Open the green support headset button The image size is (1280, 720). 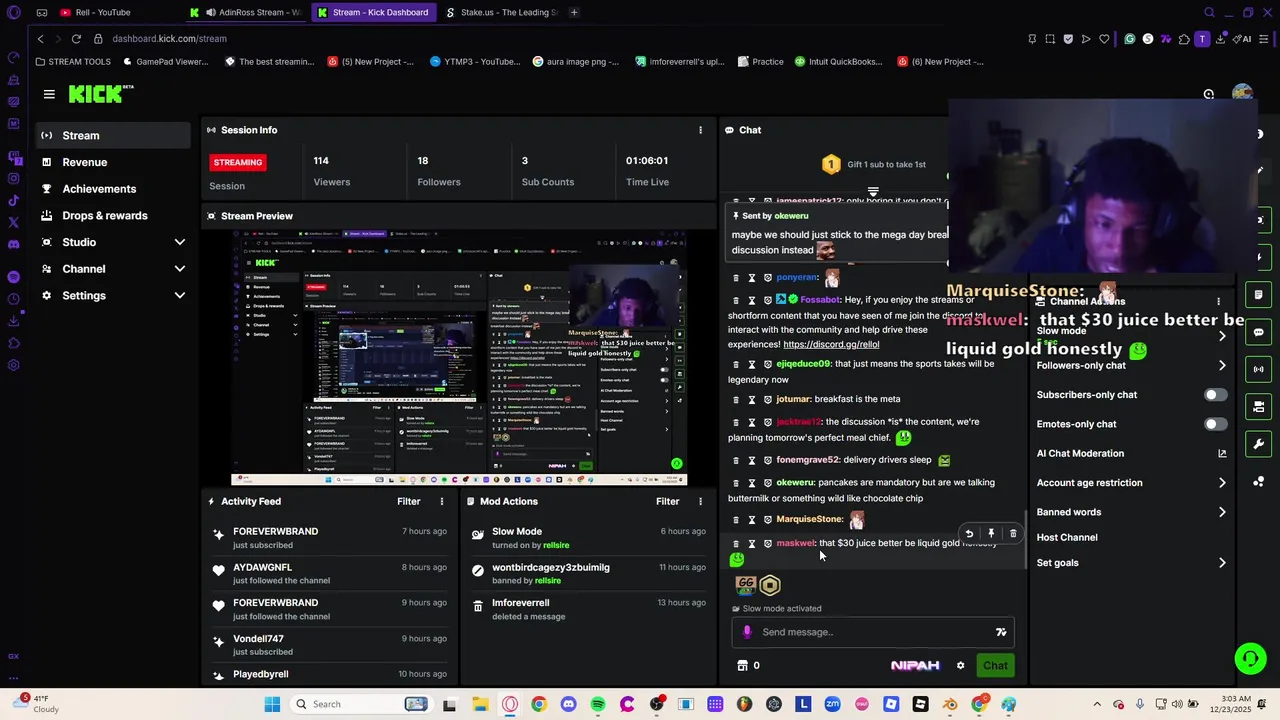click(x=1250, y=658)
